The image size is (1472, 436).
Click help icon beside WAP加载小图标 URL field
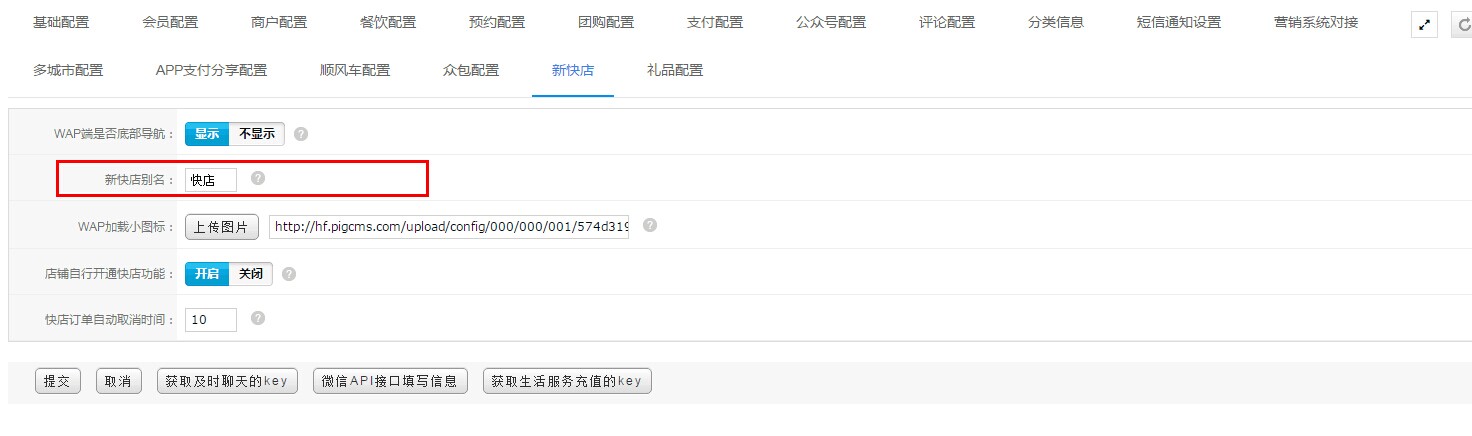pyautogui.click(x=650, y=225)
